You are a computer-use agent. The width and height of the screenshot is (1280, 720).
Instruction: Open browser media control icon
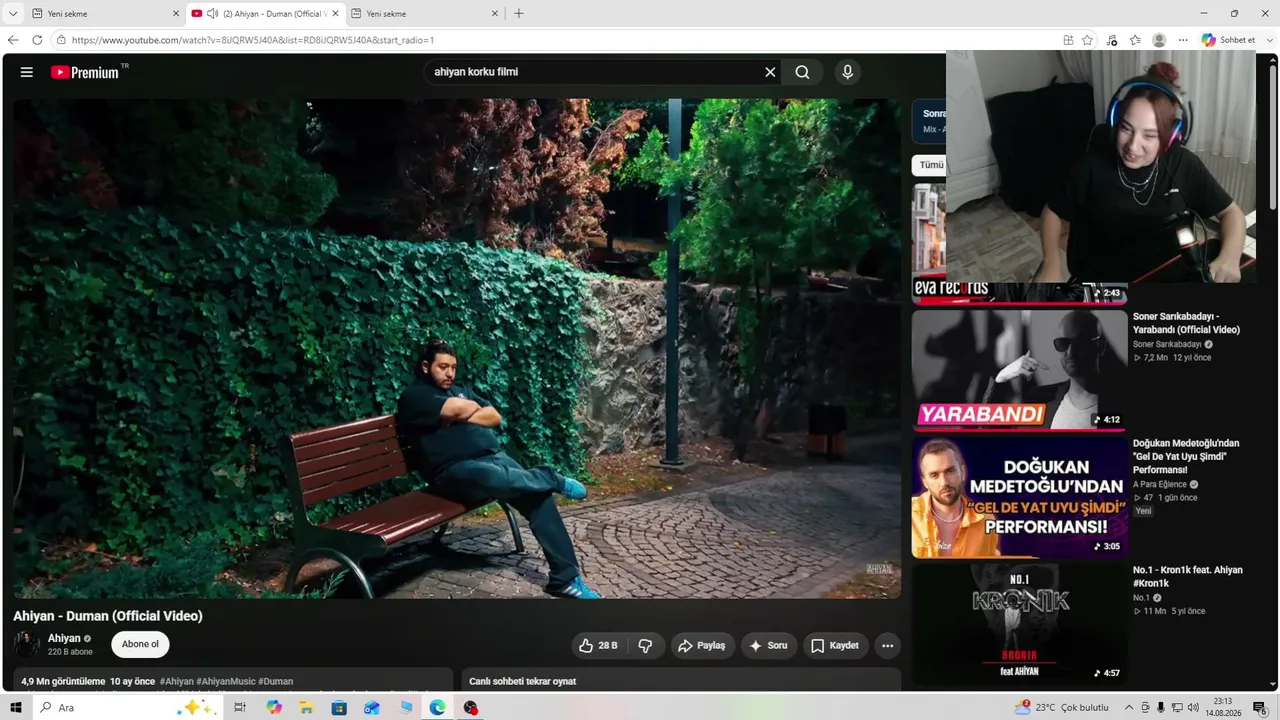point(1112,40)
